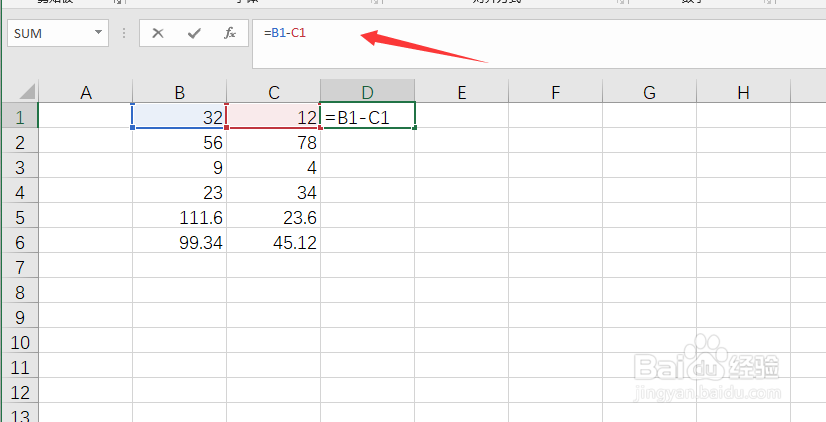Click cell B6 containing 99.34
826x422 pixels.
click(180, 241)
